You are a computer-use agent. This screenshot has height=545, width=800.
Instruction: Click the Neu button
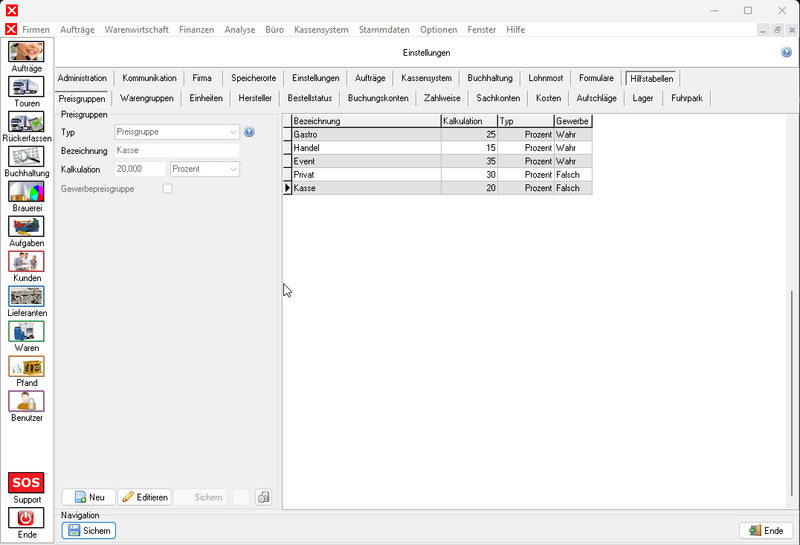coord(88,497)
